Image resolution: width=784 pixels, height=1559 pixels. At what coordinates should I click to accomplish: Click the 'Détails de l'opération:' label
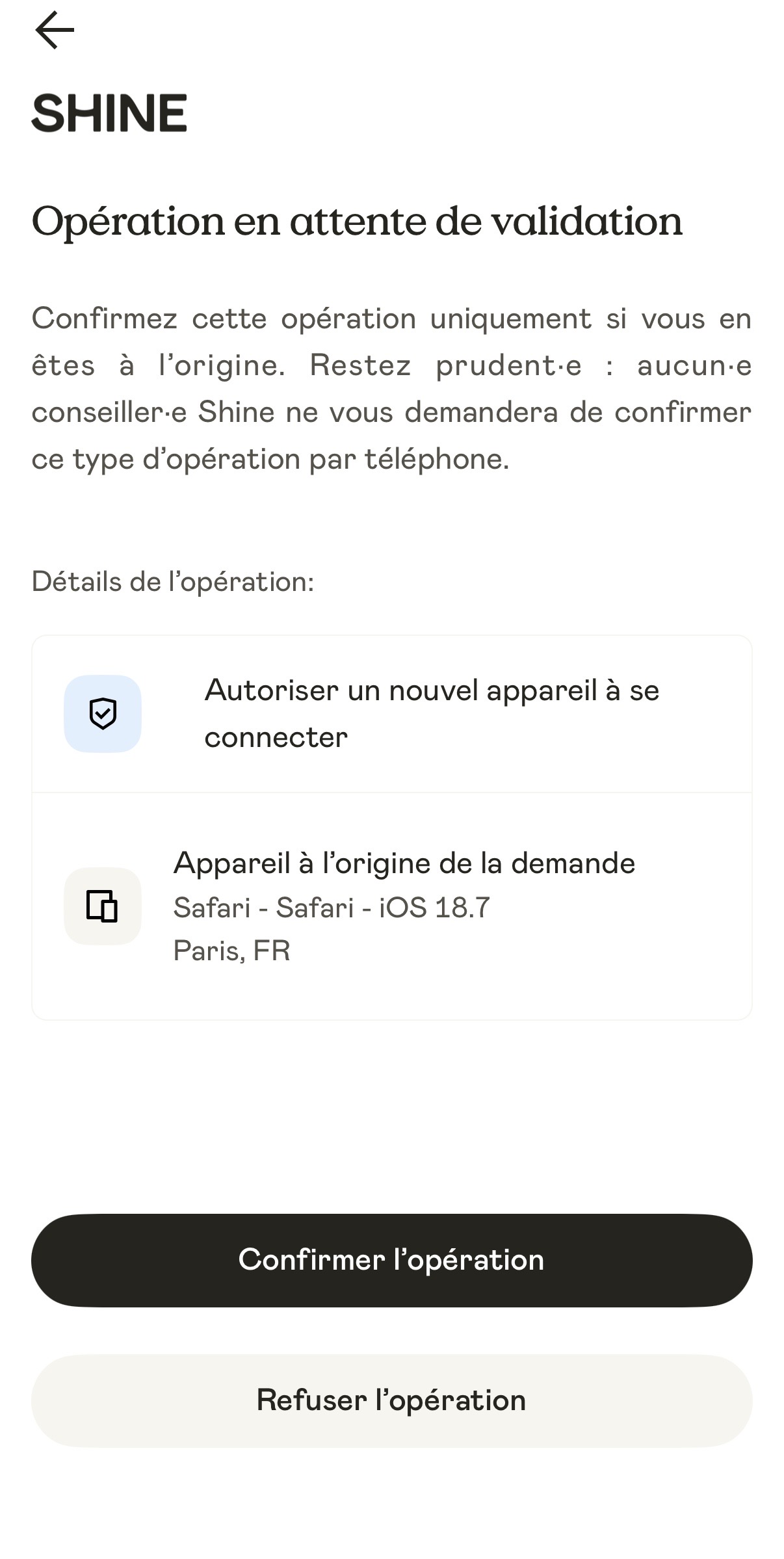[173, 582]
